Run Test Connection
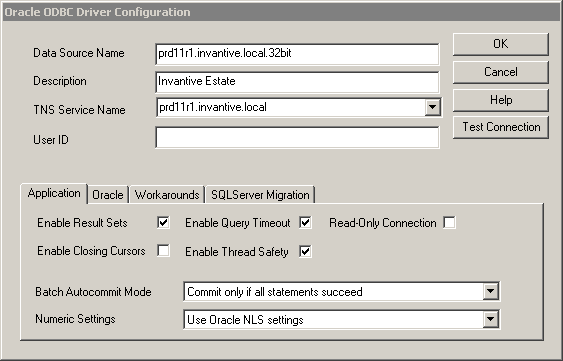Viewport: 563px width, 361px height. coord(501,127)
